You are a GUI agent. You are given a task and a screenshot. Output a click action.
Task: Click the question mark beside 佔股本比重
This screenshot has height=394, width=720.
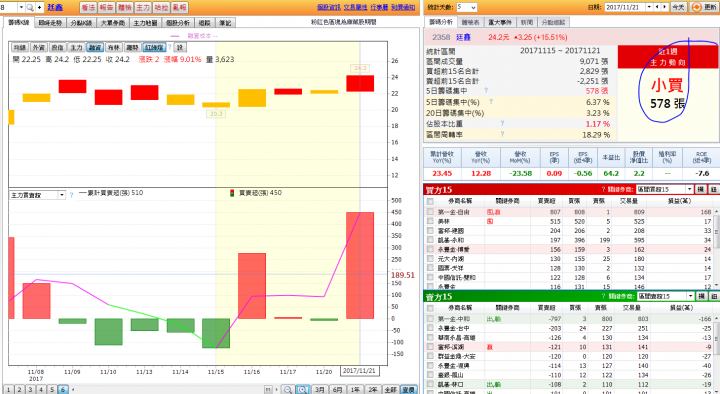click(502, 123)
